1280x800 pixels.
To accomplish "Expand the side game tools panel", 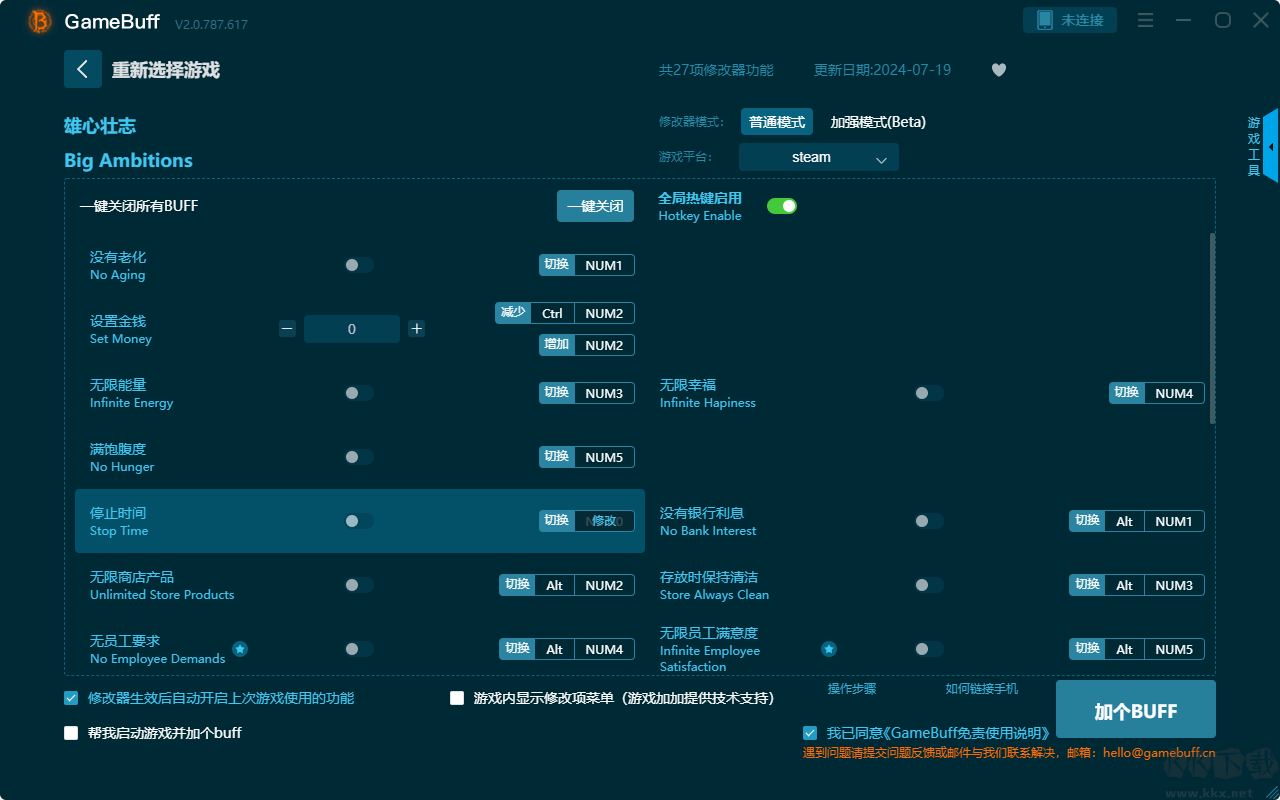I will click(1270, 147).
